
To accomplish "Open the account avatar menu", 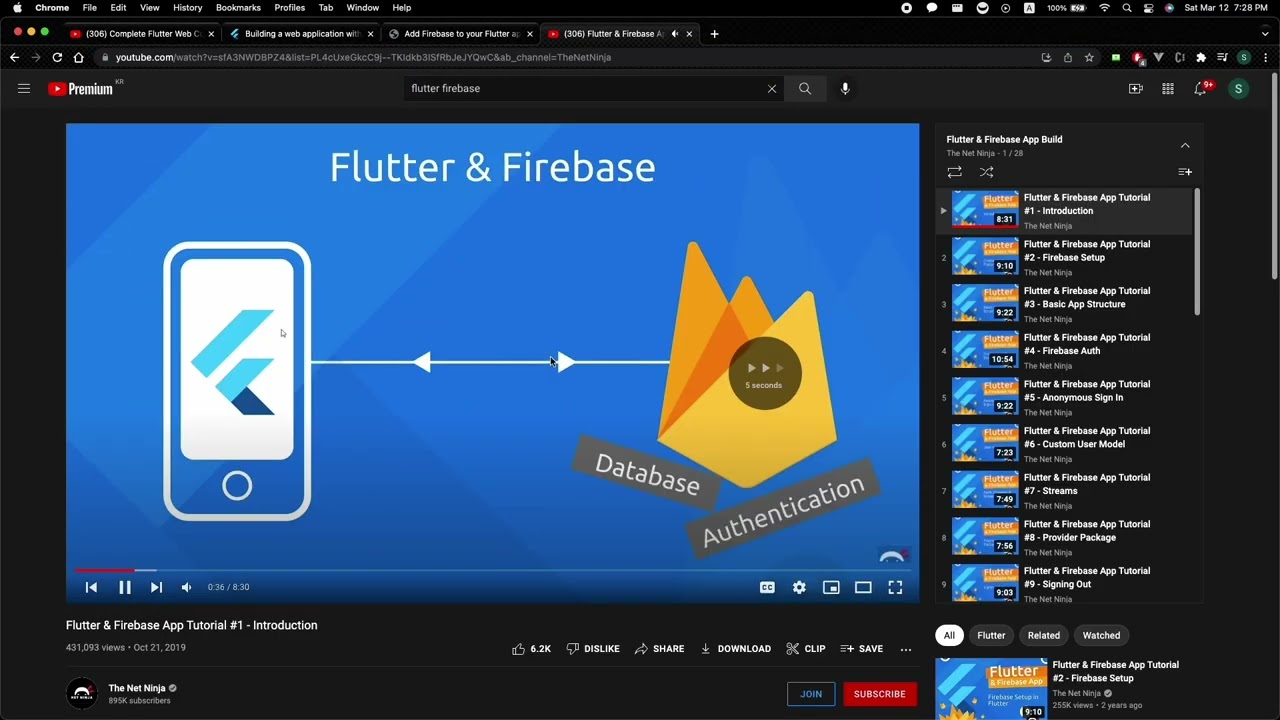I will 1238,89.
